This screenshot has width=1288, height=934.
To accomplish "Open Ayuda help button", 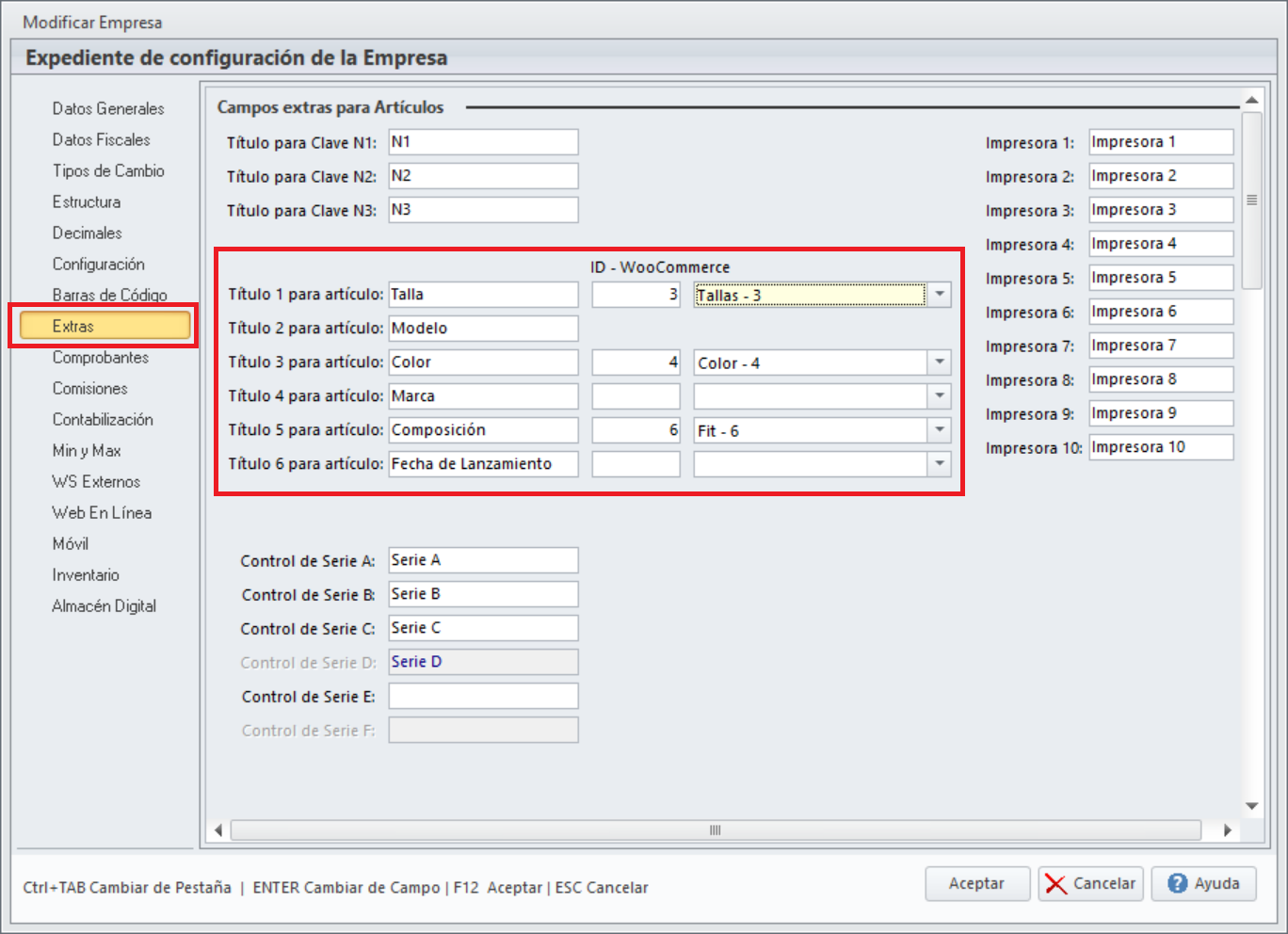I will click(1203, 883).
